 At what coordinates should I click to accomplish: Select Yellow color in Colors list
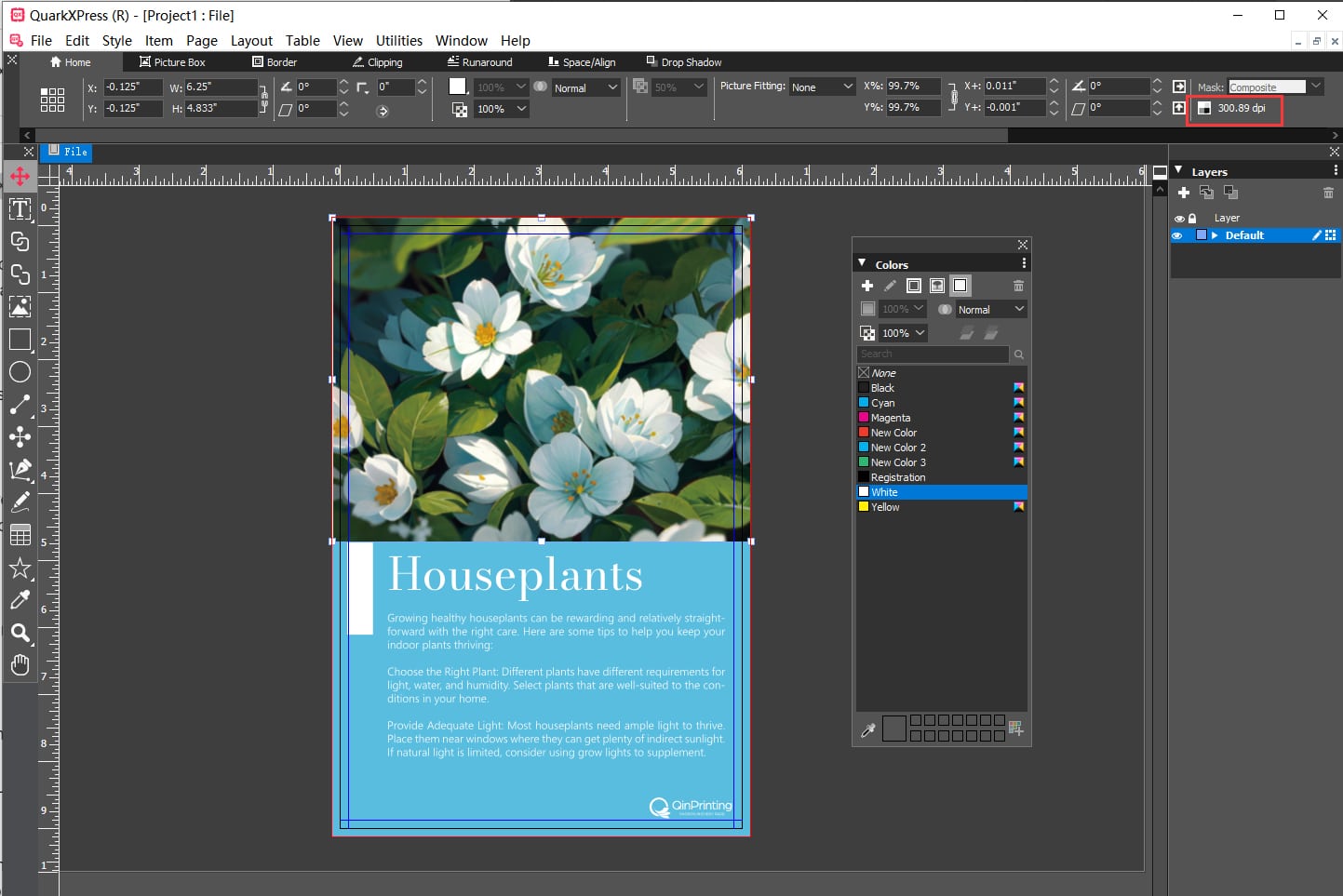tap(941, 507)
